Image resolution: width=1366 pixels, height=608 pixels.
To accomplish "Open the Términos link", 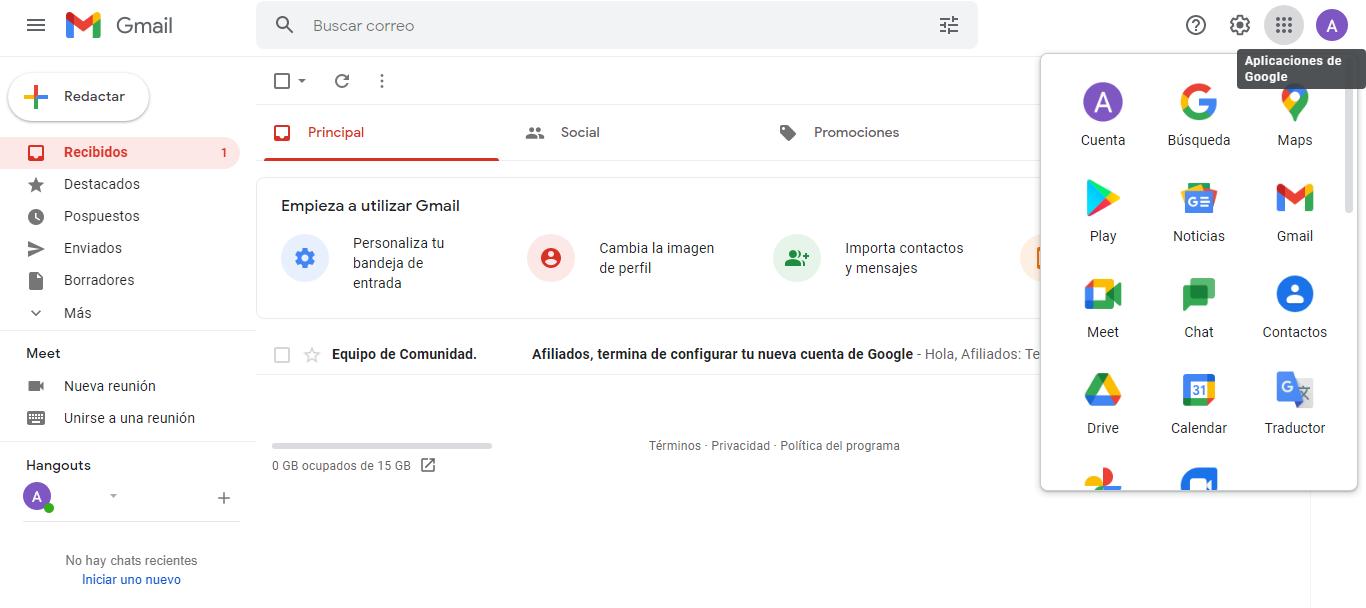I will (675, 446).
